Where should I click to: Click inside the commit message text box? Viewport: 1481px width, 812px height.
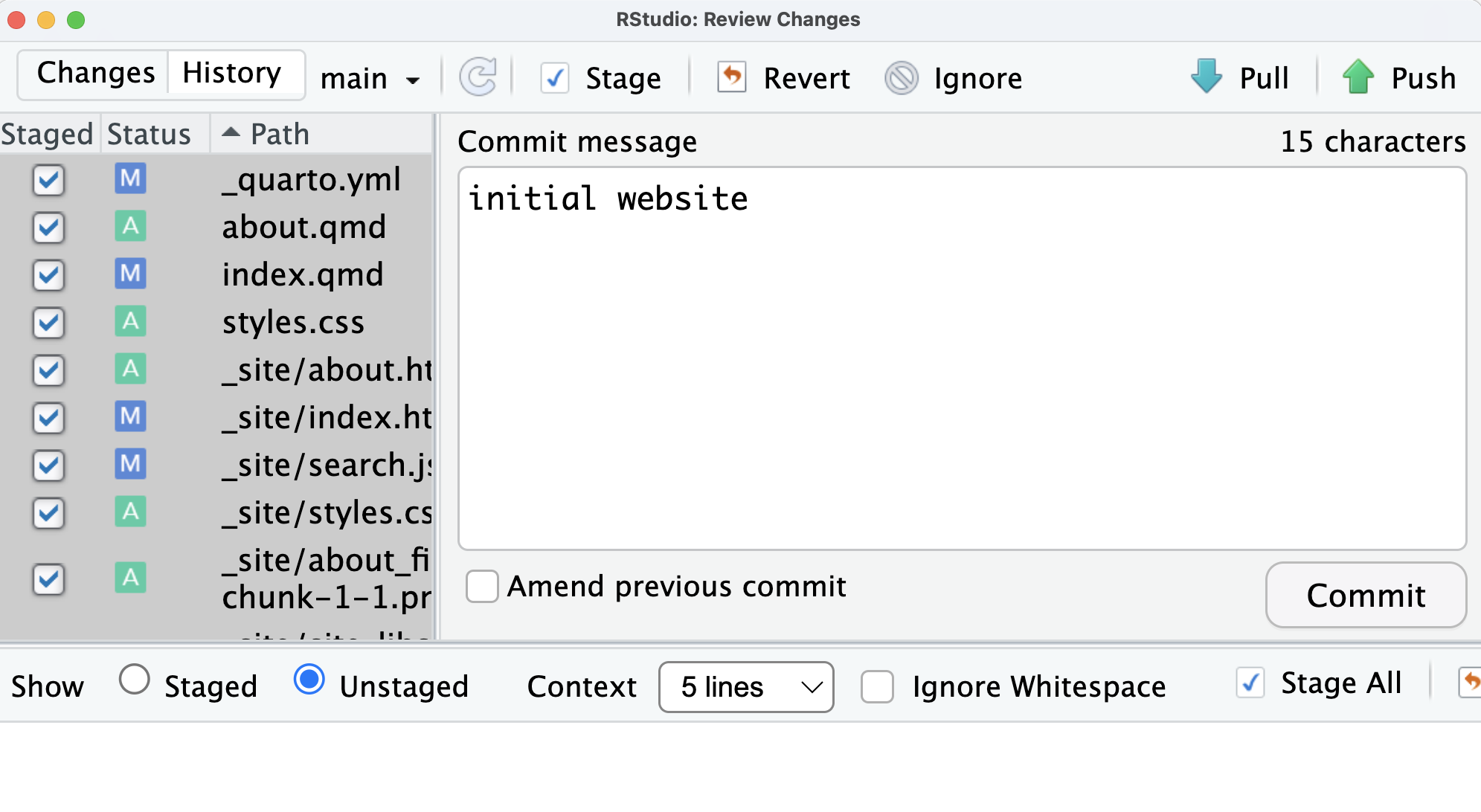coord(961,357)
